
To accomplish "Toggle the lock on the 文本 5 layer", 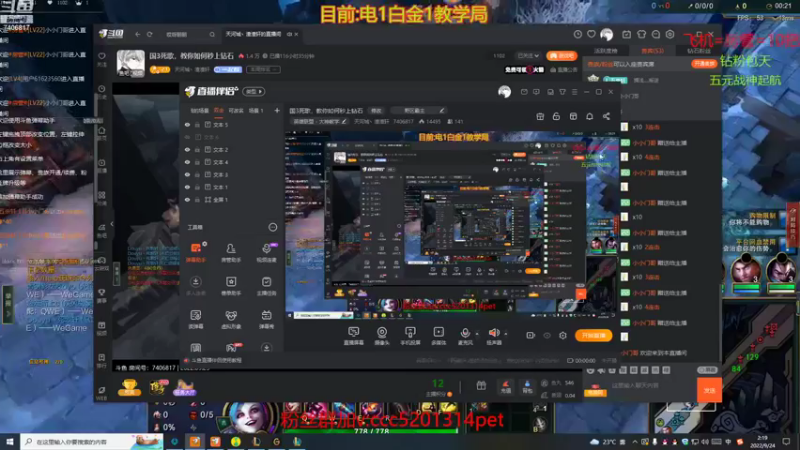I will (197, 125).
